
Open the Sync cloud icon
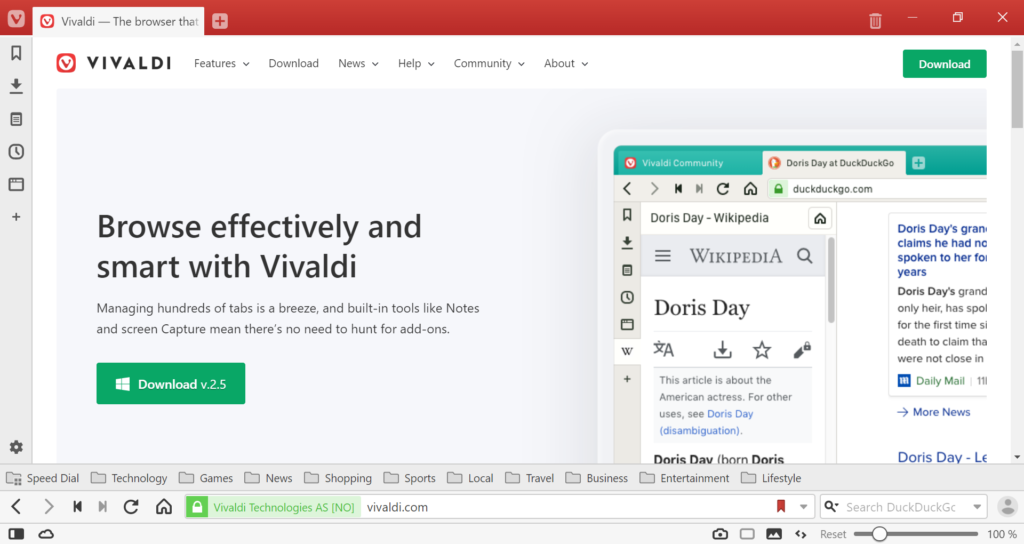click(46, 534)
